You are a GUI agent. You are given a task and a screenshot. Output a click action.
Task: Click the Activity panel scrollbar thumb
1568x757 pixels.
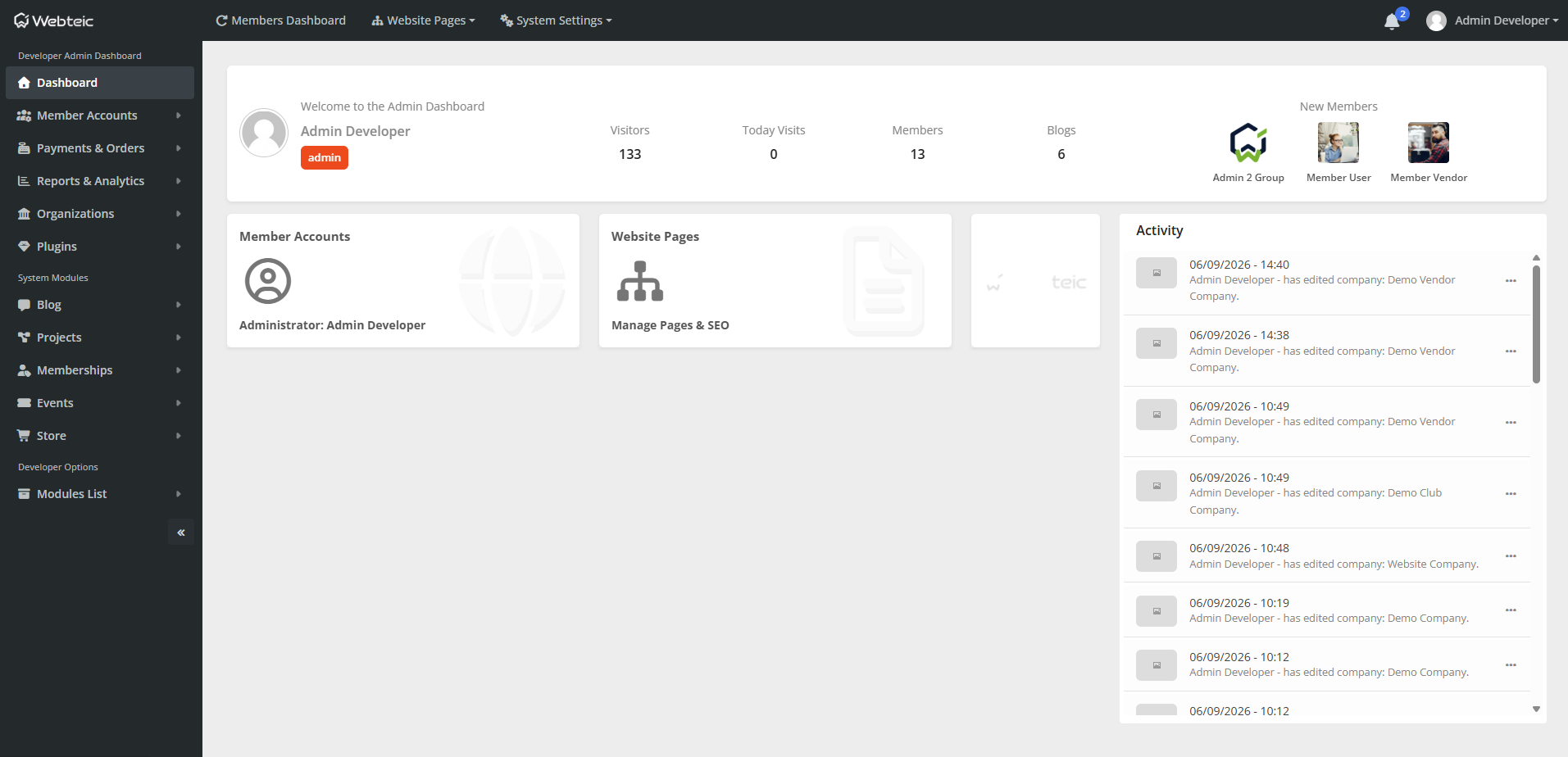1536,324
